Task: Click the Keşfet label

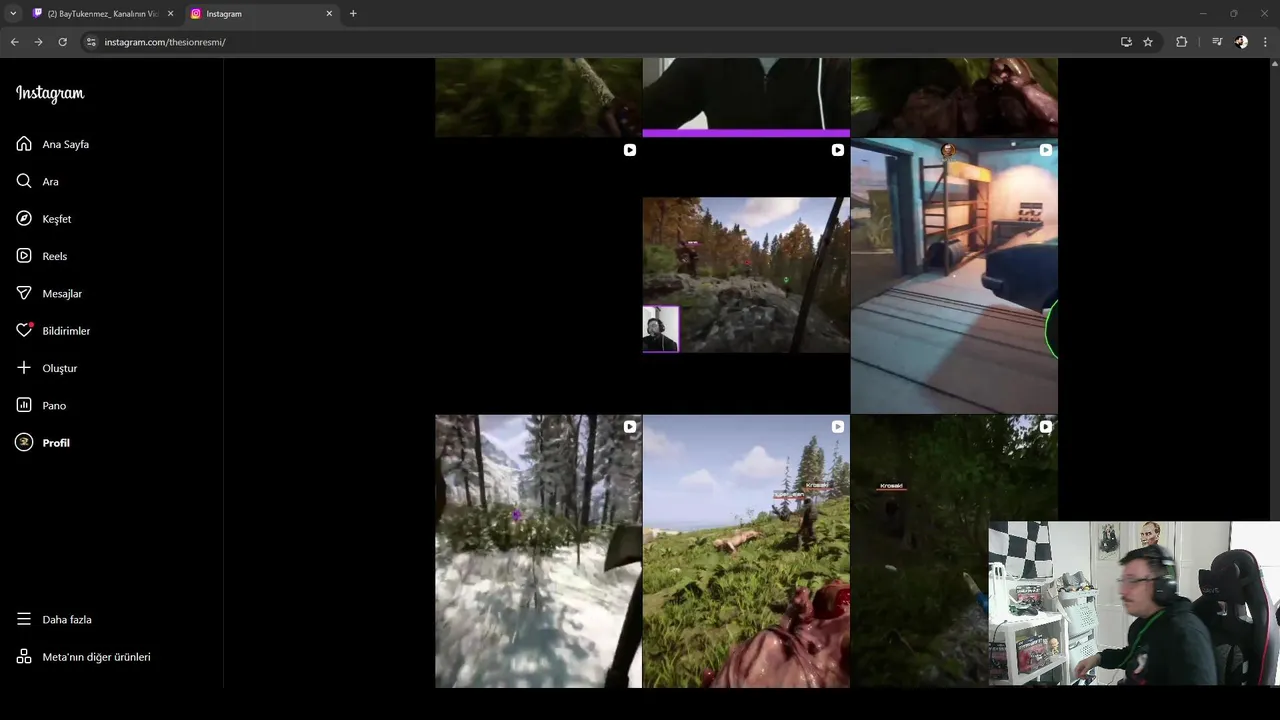Action: point(57,219)
